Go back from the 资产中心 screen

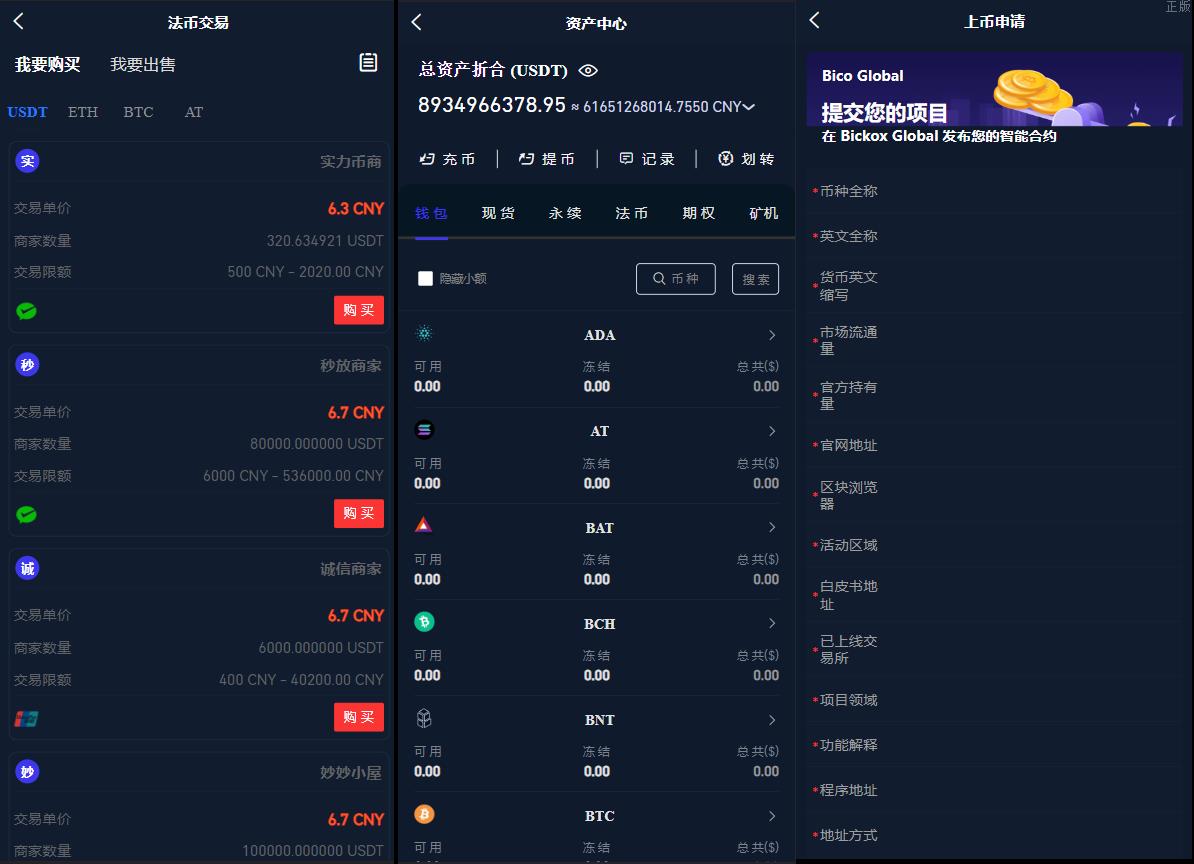417,22
